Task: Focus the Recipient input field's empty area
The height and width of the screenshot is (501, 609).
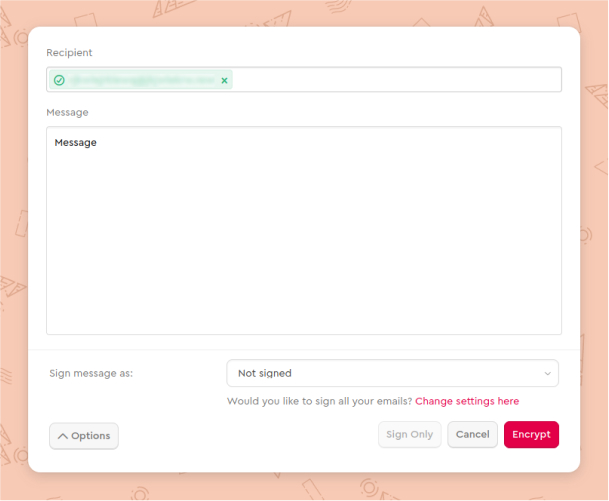Action: click(395, 80)
